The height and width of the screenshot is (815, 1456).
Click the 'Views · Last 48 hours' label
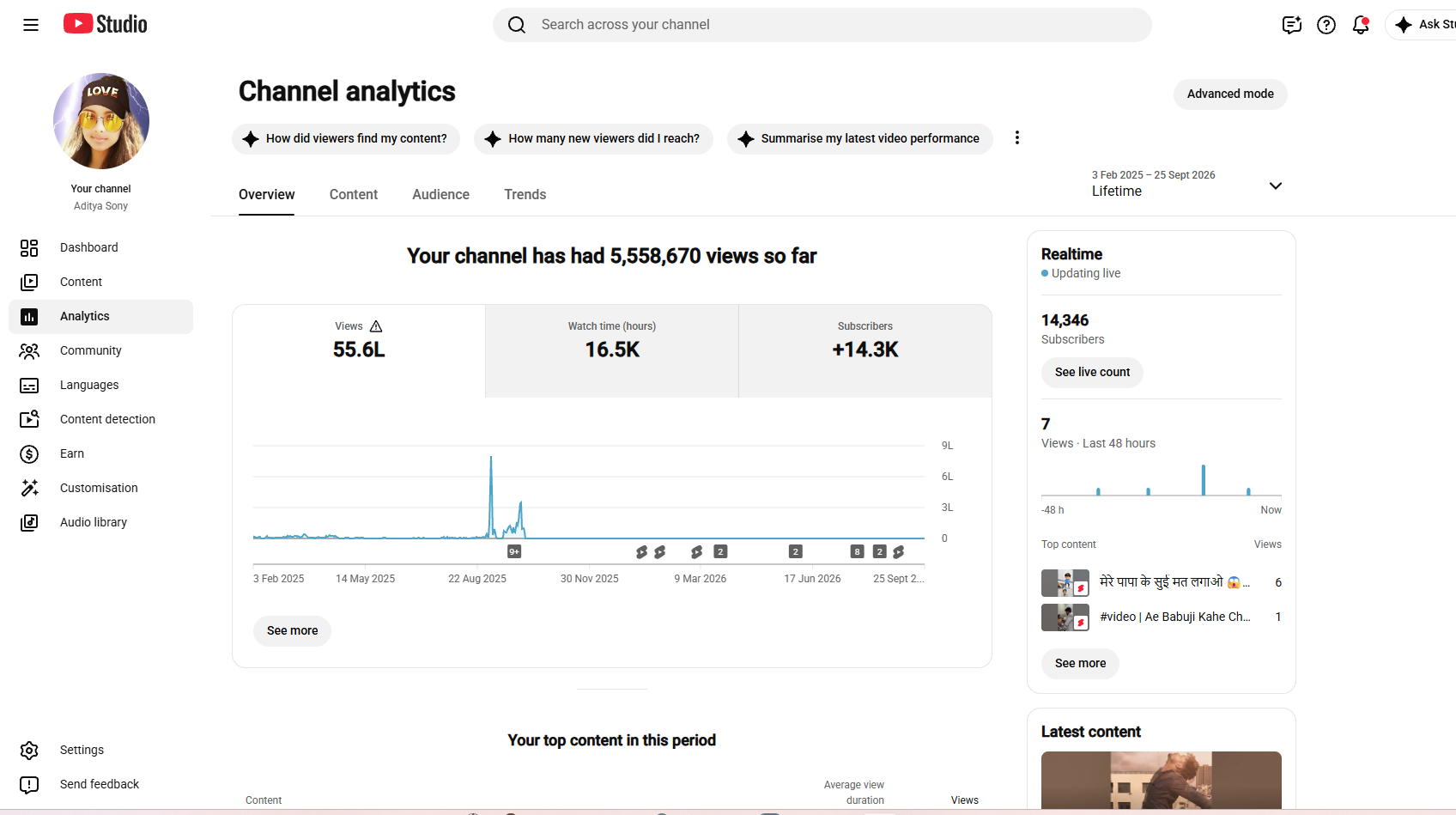[1098, 444]
